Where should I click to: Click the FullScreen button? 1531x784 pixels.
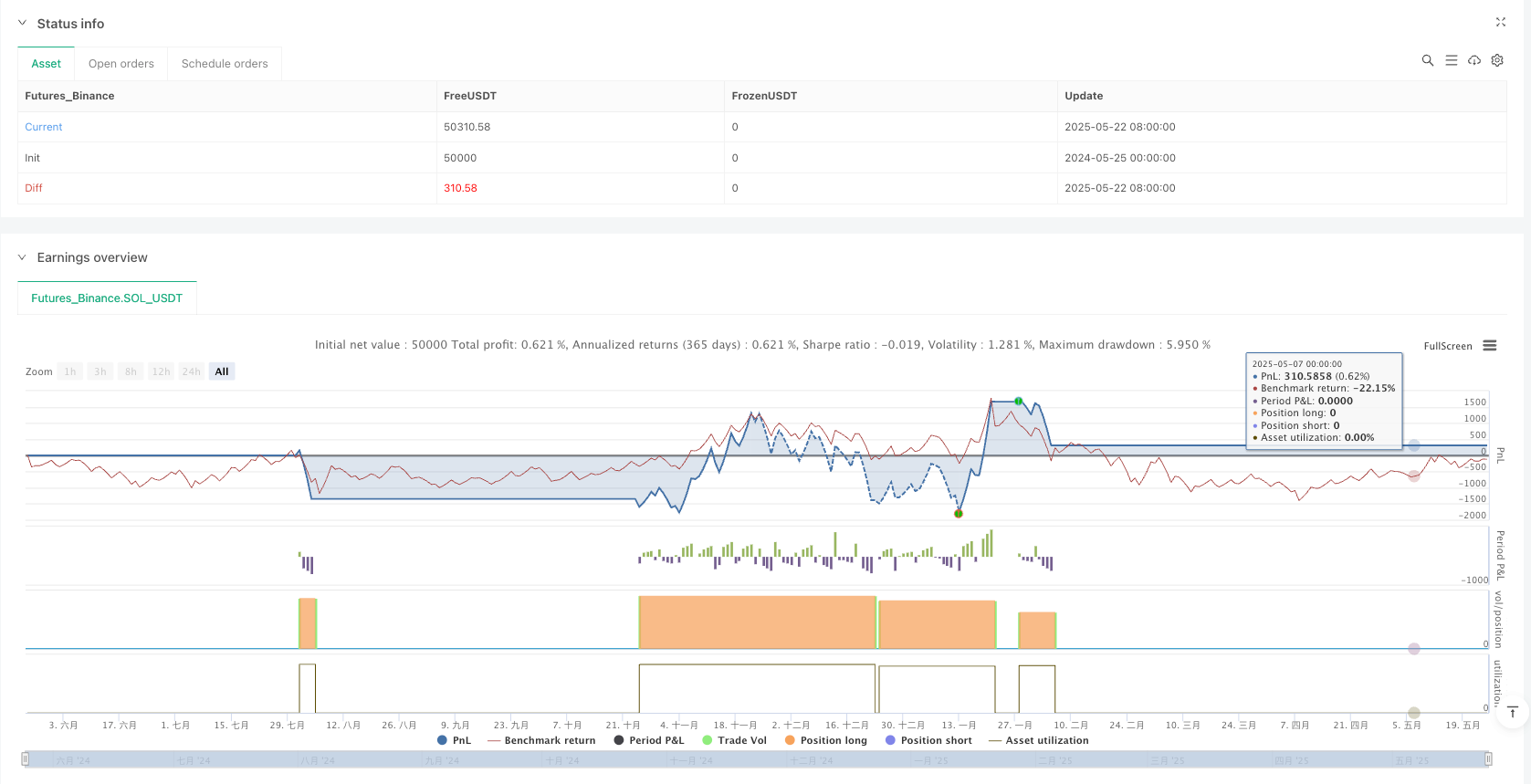pos(1447,346)
